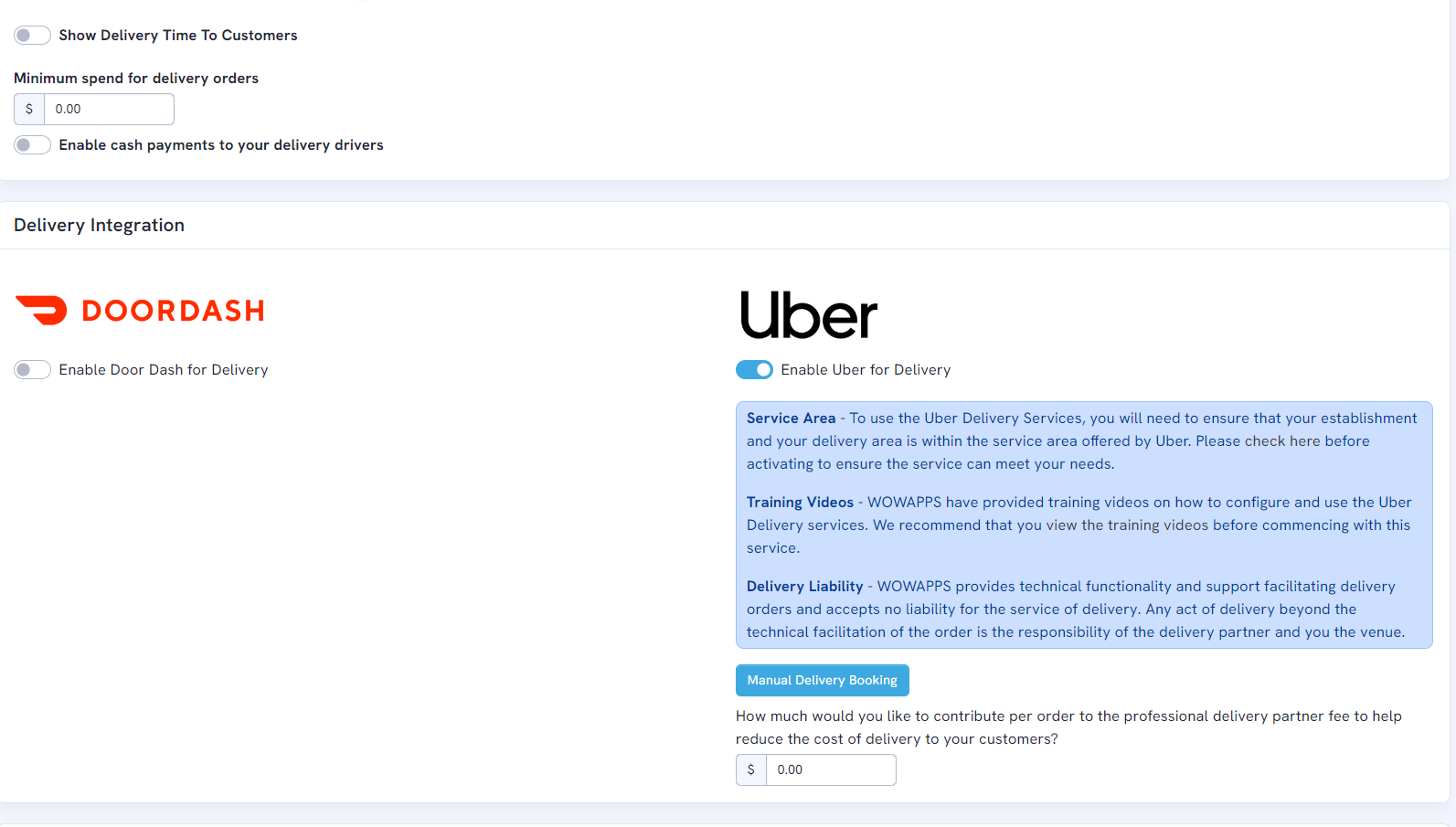Toggle Show Delivery Time To Customers switch

coord(32,36)
